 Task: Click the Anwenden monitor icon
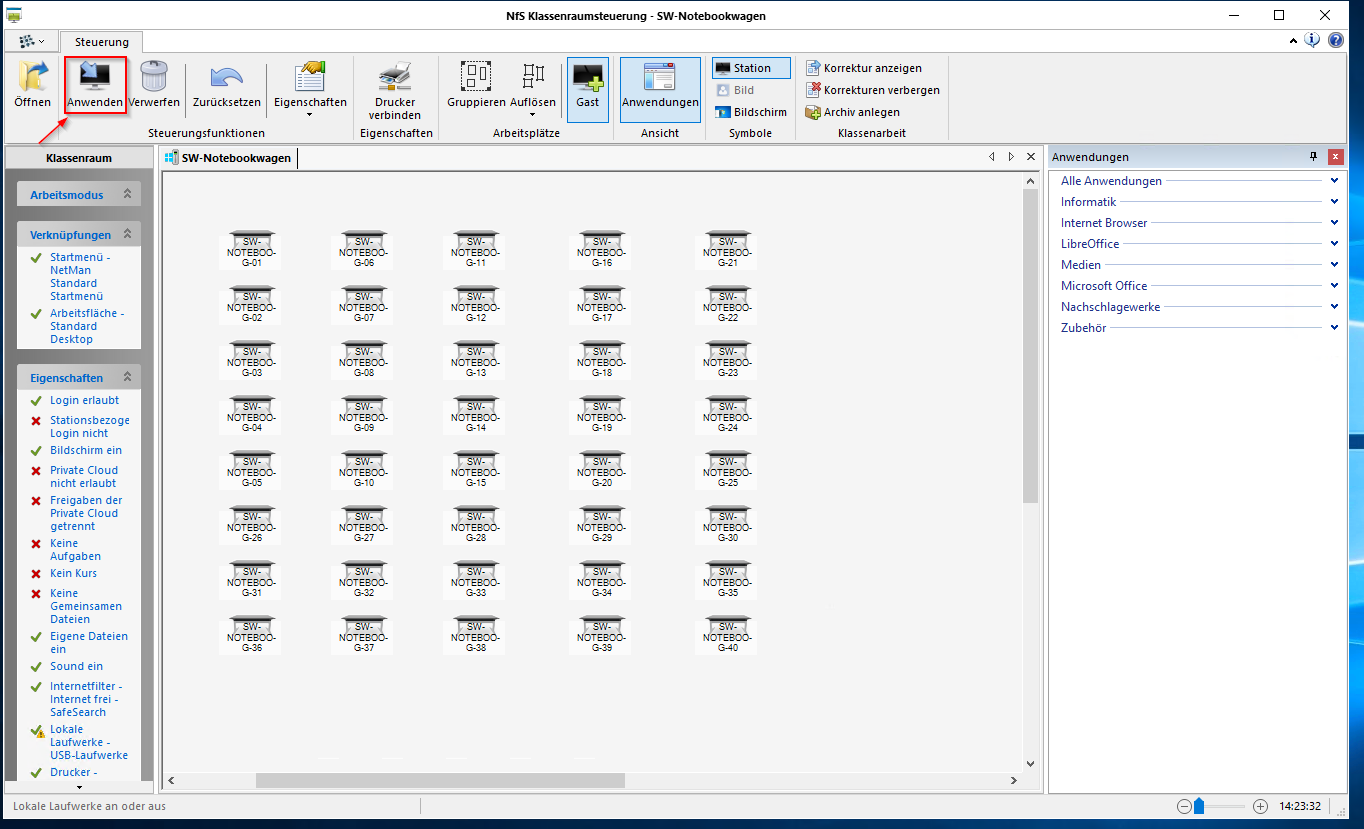coord(96,77)
